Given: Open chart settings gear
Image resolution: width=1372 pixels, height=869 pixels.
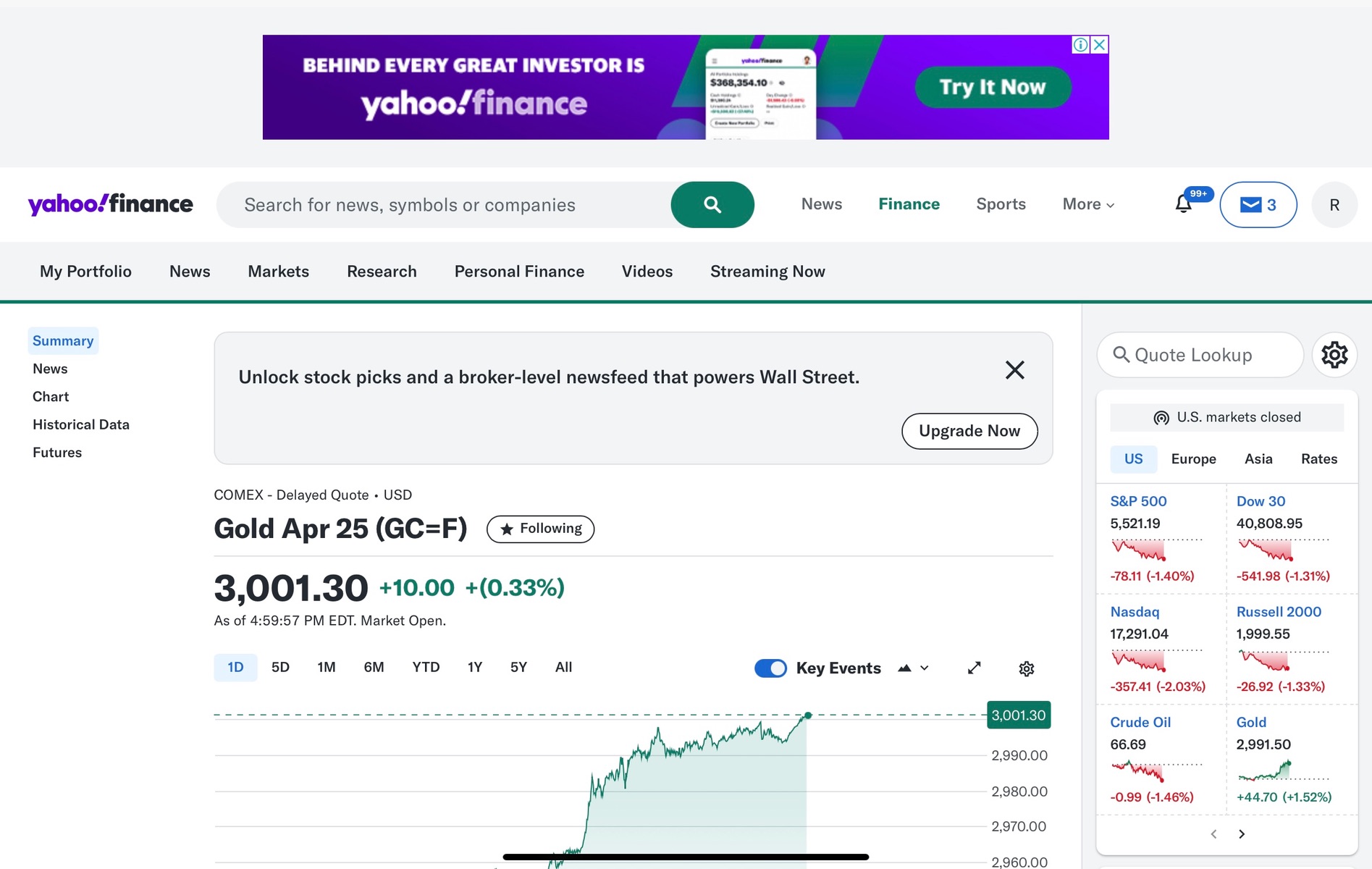Looking at the screenshot, I should click(1026, 668).
